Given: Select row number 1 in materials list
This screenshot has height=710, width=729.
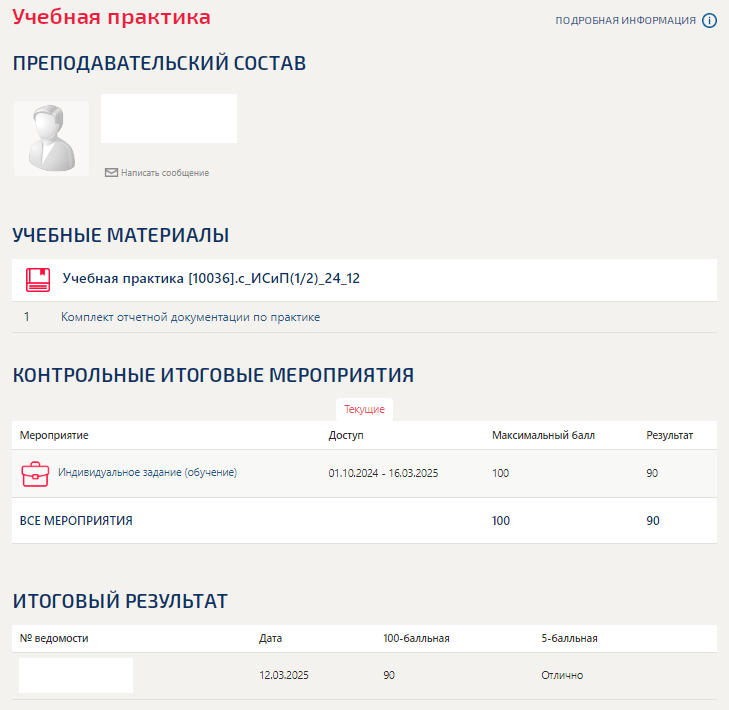Looking at the screenshot, I should [x=27, y=317].
